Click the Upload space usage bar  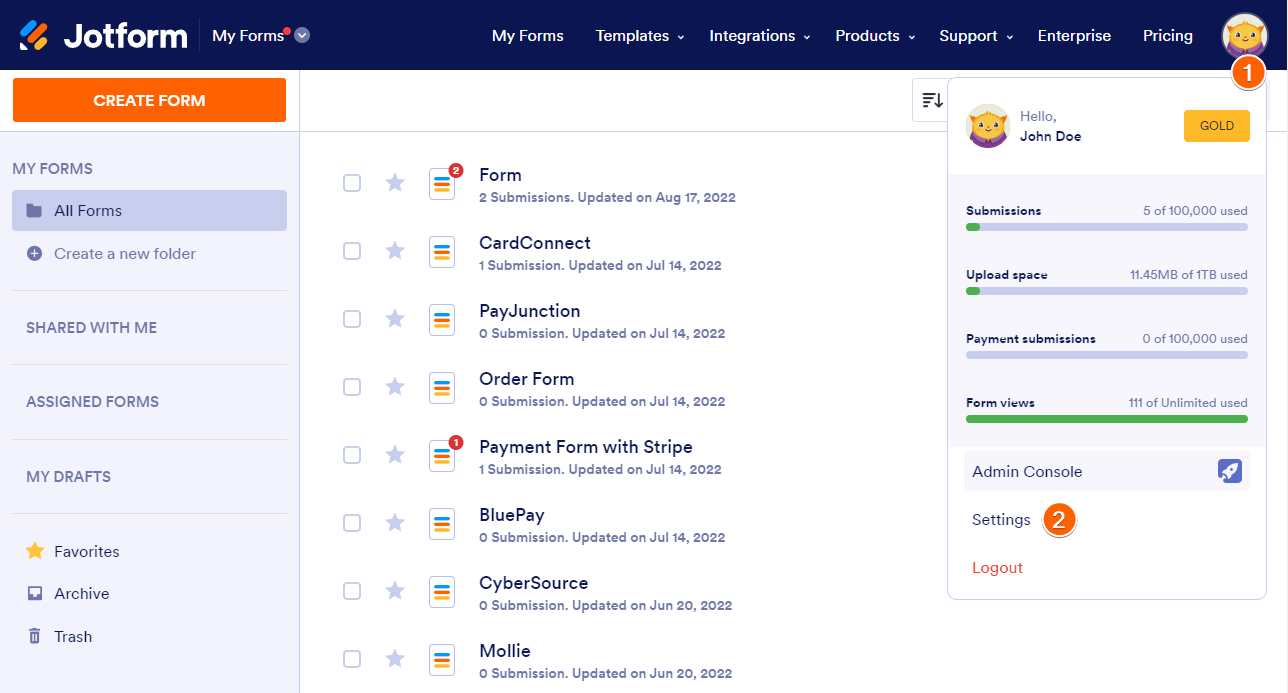click(x=1107, y=291)
